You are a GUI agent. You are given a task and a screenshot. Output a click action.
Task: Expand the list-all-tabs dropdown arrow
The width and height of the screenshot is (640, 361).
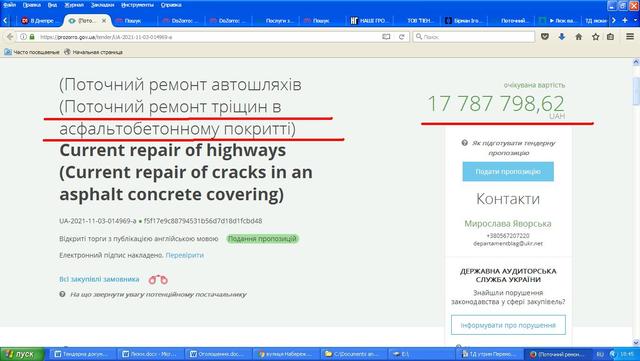(x=636, y=20)
